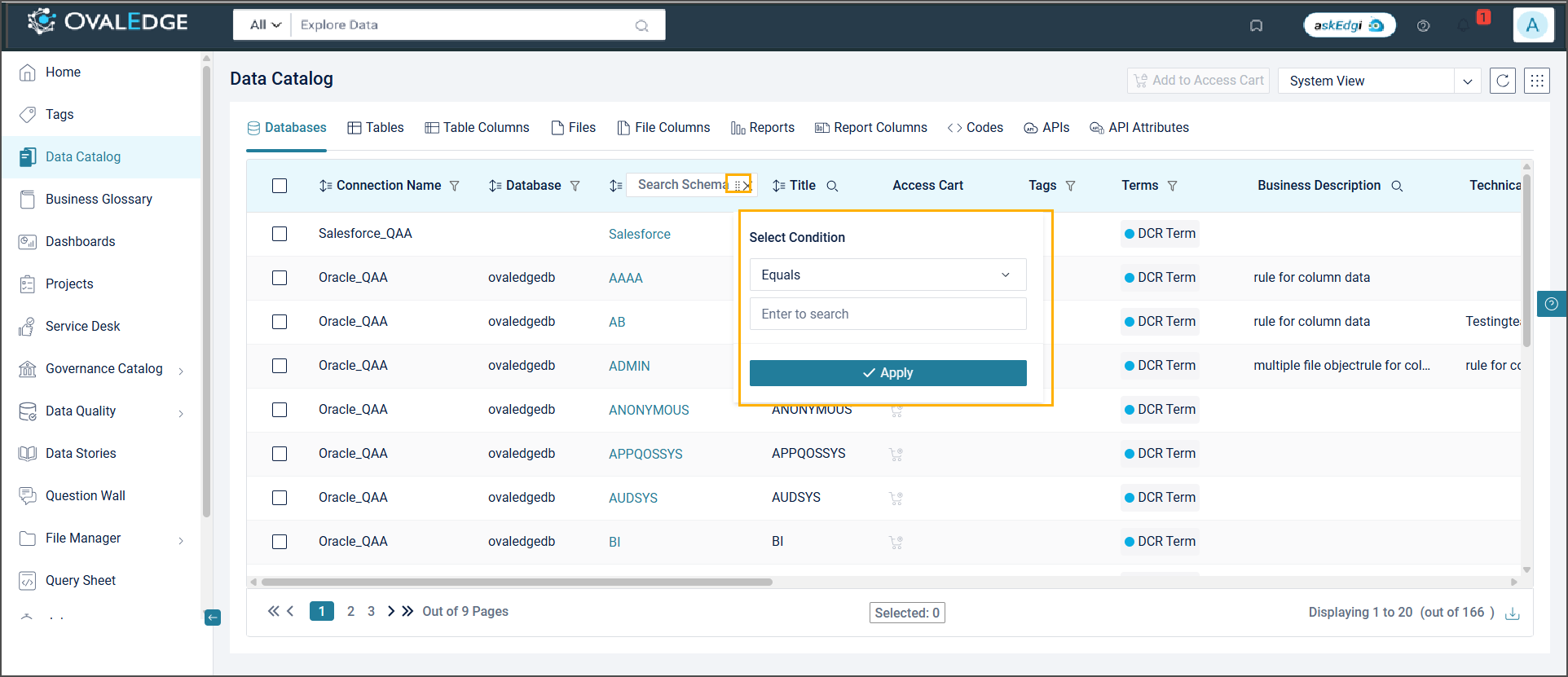Collapse sidebar with the arrow icon
The width and height of the screenshot is (1568, 677).
click(212, 618)
